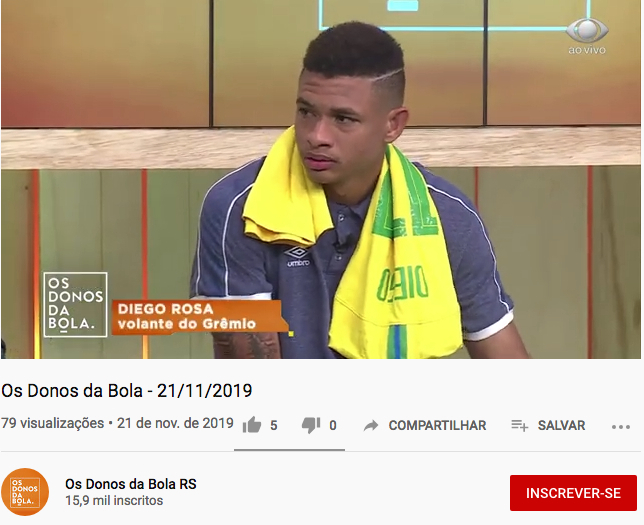The height and width of the screenshot is (525, 644).
Task: Open the Os Donos da Bola RS channel name
Action: (x=131, y=484)
